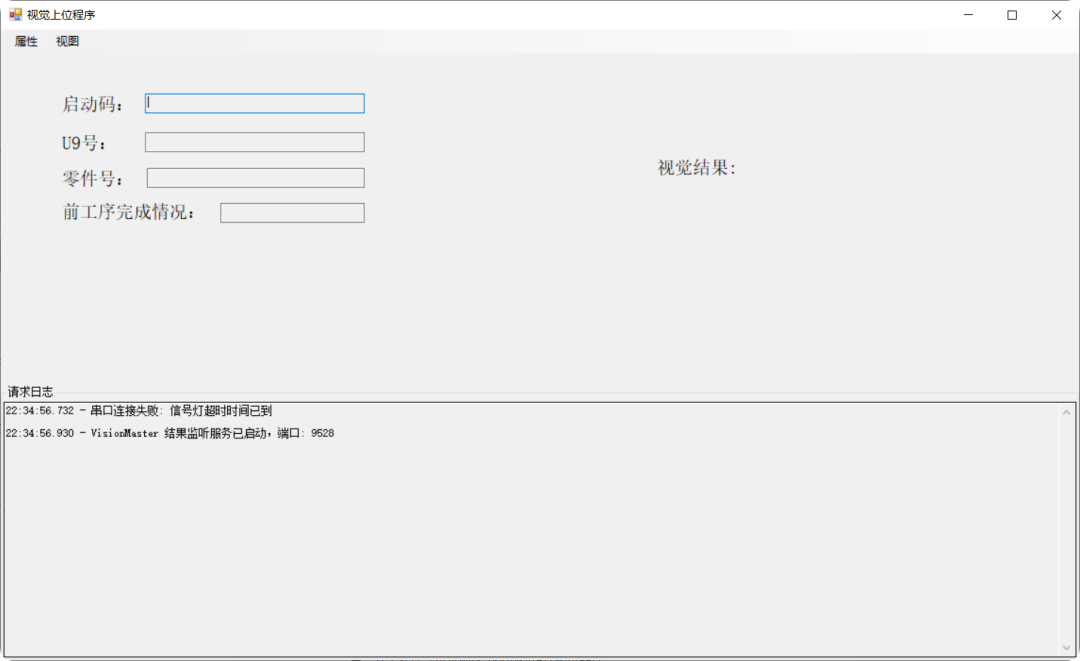Click the 零件号 text box
The image size is (1080, 661).
[x=256, y=178]
